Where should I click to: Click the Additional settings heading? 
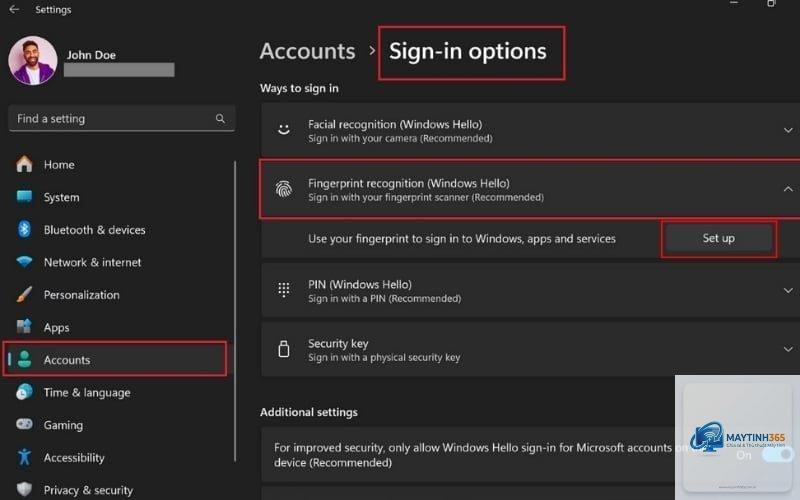click(309, 412)
